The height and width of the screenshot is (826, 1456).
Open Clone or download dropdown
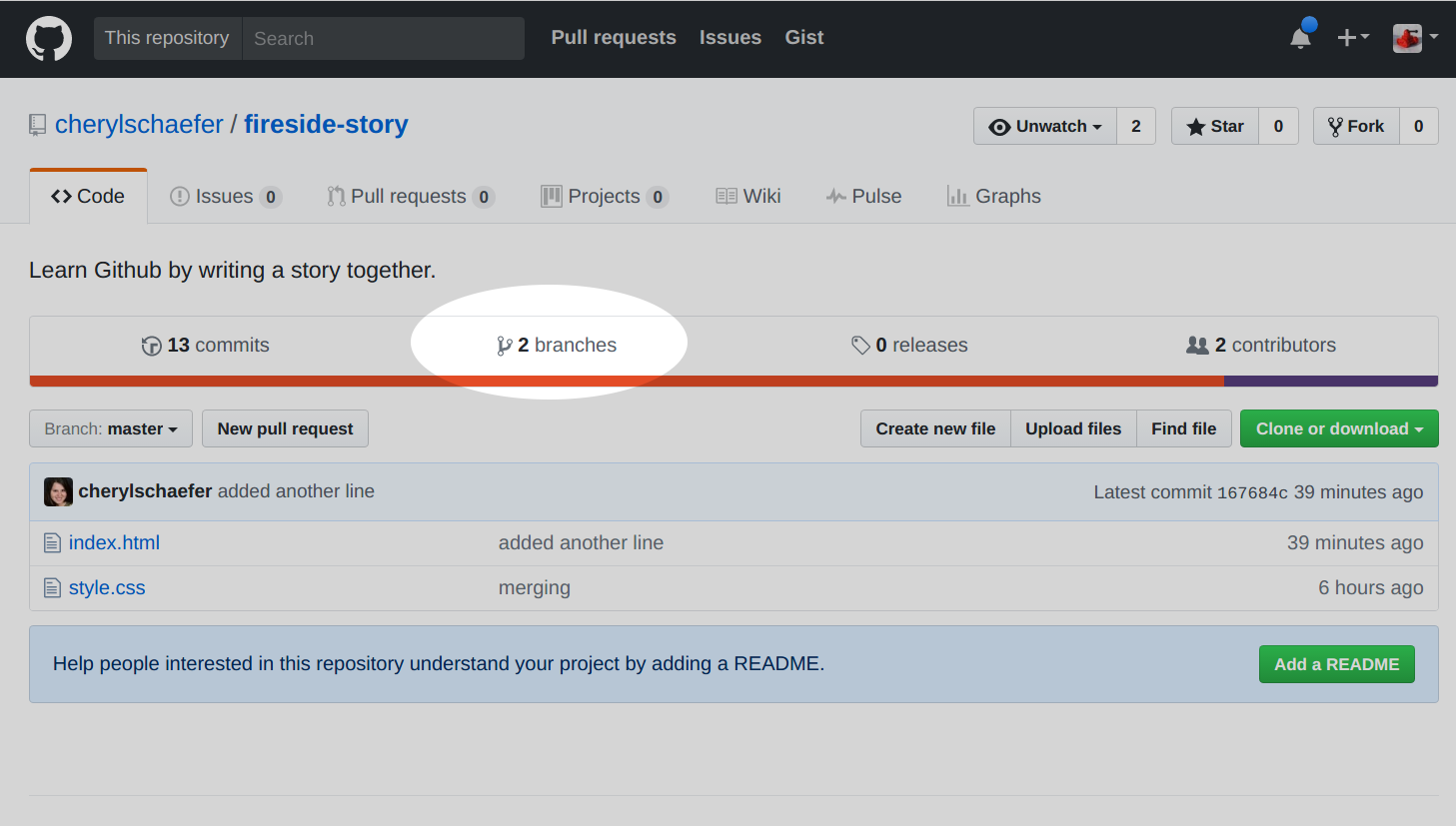coord(1339,428)
